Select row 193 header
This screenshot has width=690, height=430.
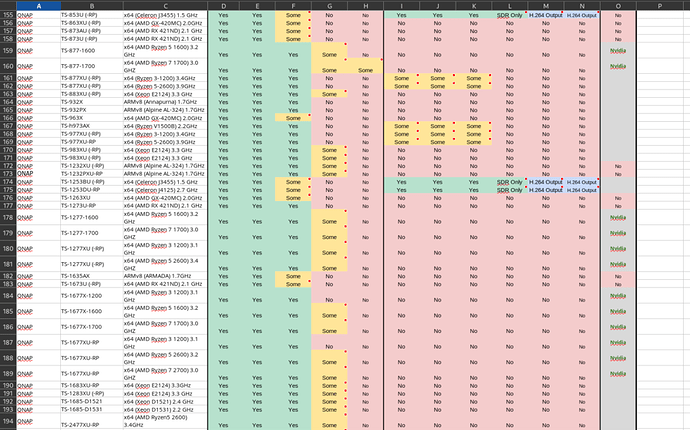click(8, 409)
